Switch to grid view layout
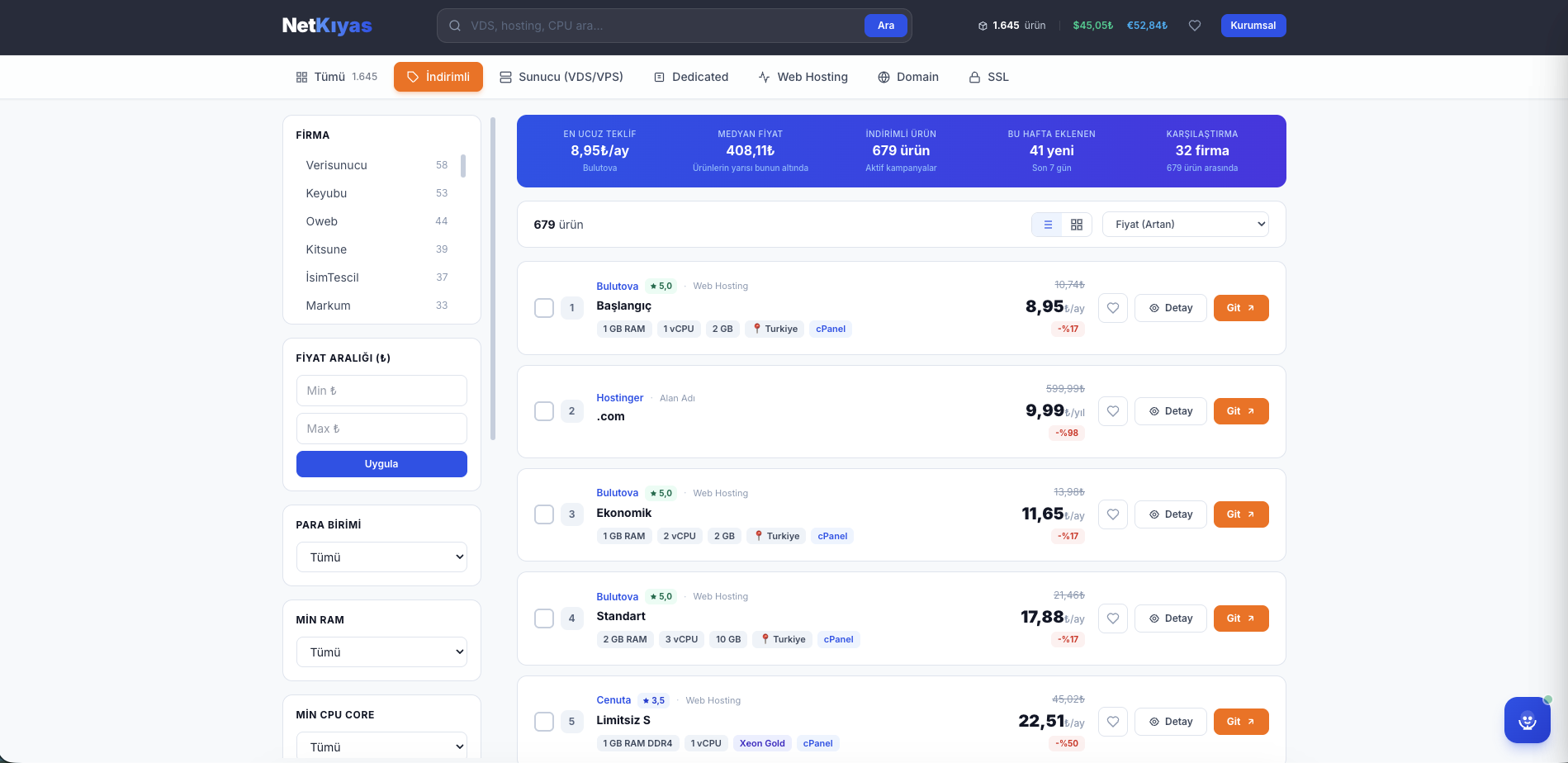 click(1077, 225)
